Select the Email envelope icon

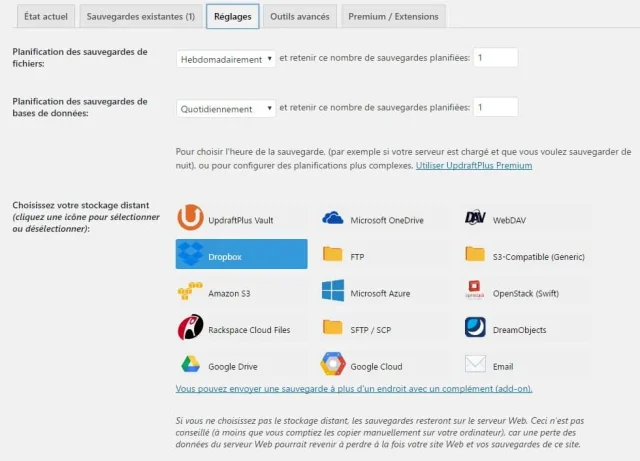[476, 365]
